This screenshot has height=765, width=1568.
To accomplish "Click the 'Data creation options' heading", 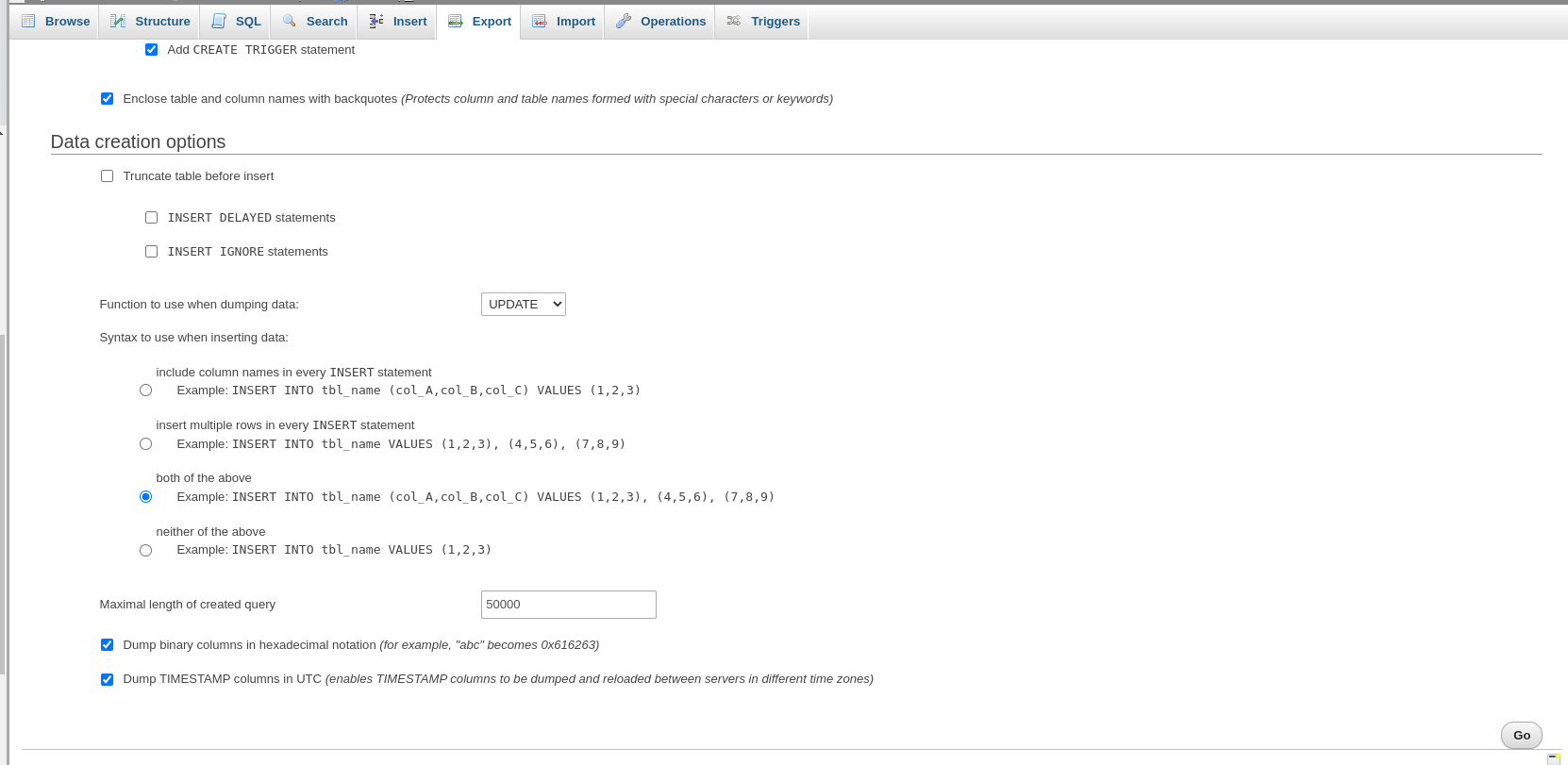I will tap(138, 141).
